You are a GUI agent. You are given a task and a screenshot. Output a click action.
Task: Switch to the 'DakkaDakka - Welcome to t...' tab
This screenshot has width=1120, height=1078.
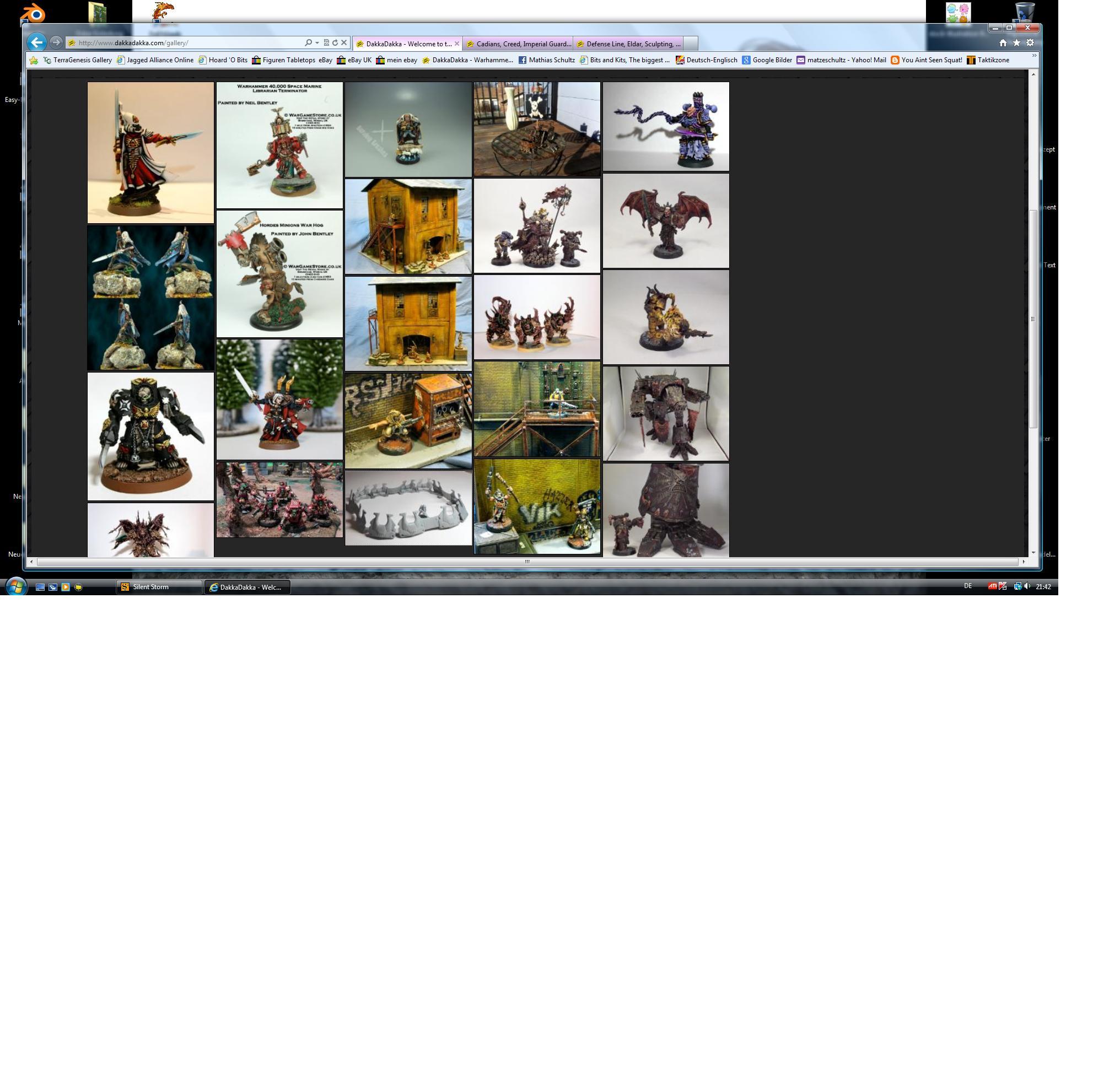(x=408, y=44)
